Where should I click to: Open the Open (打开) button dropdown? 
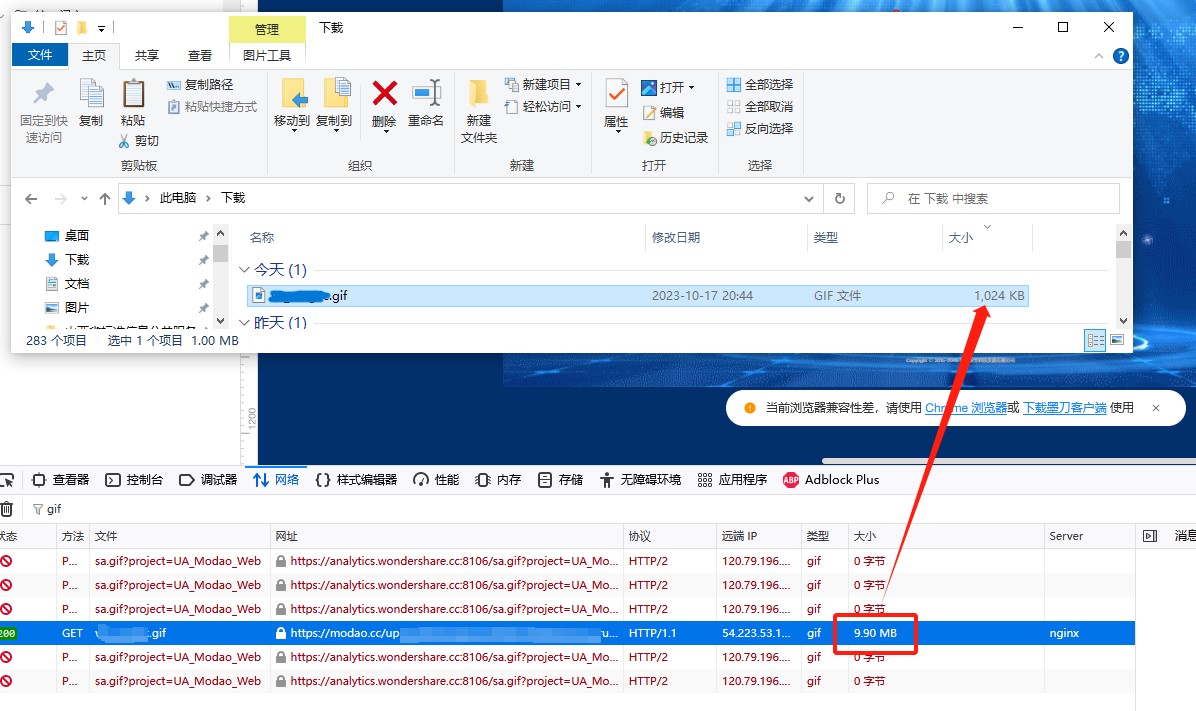(x=667, y=88)
